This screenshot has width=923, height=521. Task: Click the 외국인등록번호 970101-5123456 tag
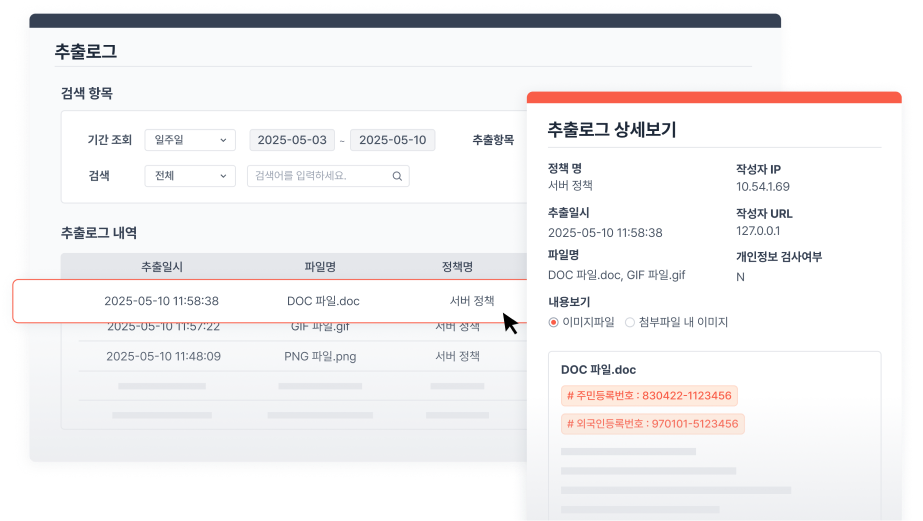point(653,424)
